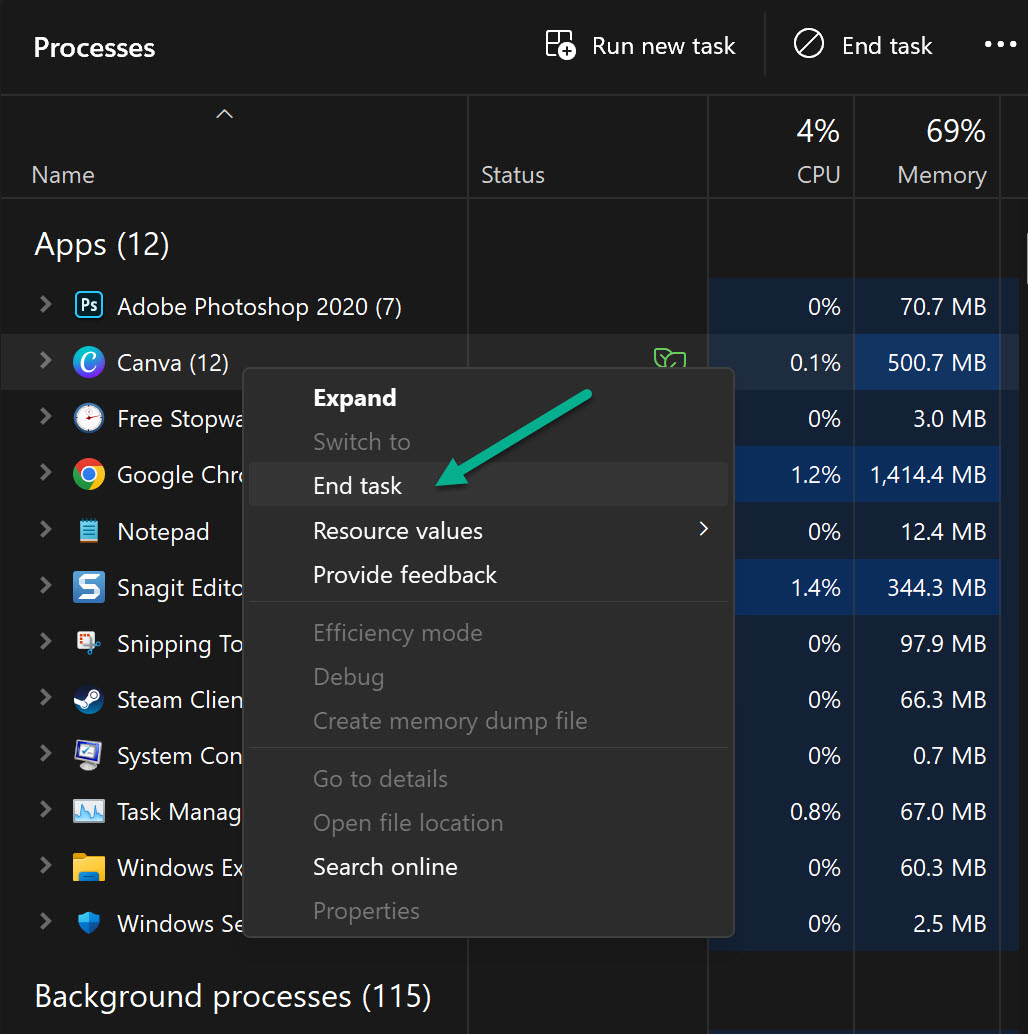Expand the Snipping Tool row chevron
The width and height of the screenshot is (1028, 1034).
(45, 642)
